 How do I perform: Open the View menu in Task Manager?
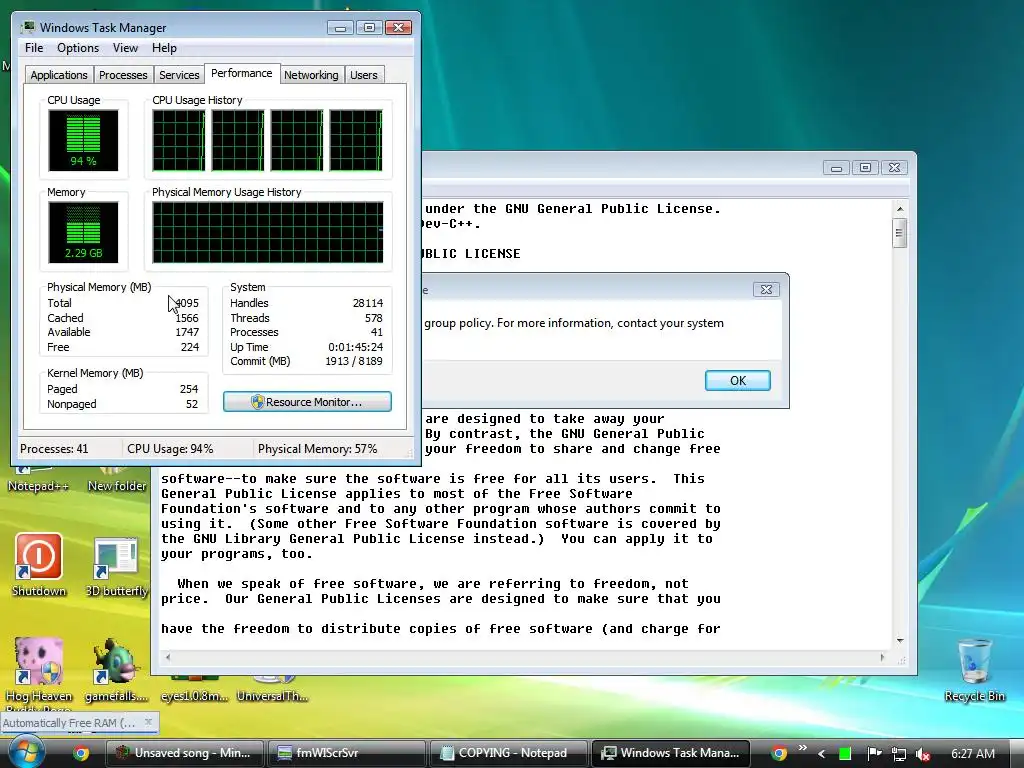pyautogui.click(x=125, y=48)
